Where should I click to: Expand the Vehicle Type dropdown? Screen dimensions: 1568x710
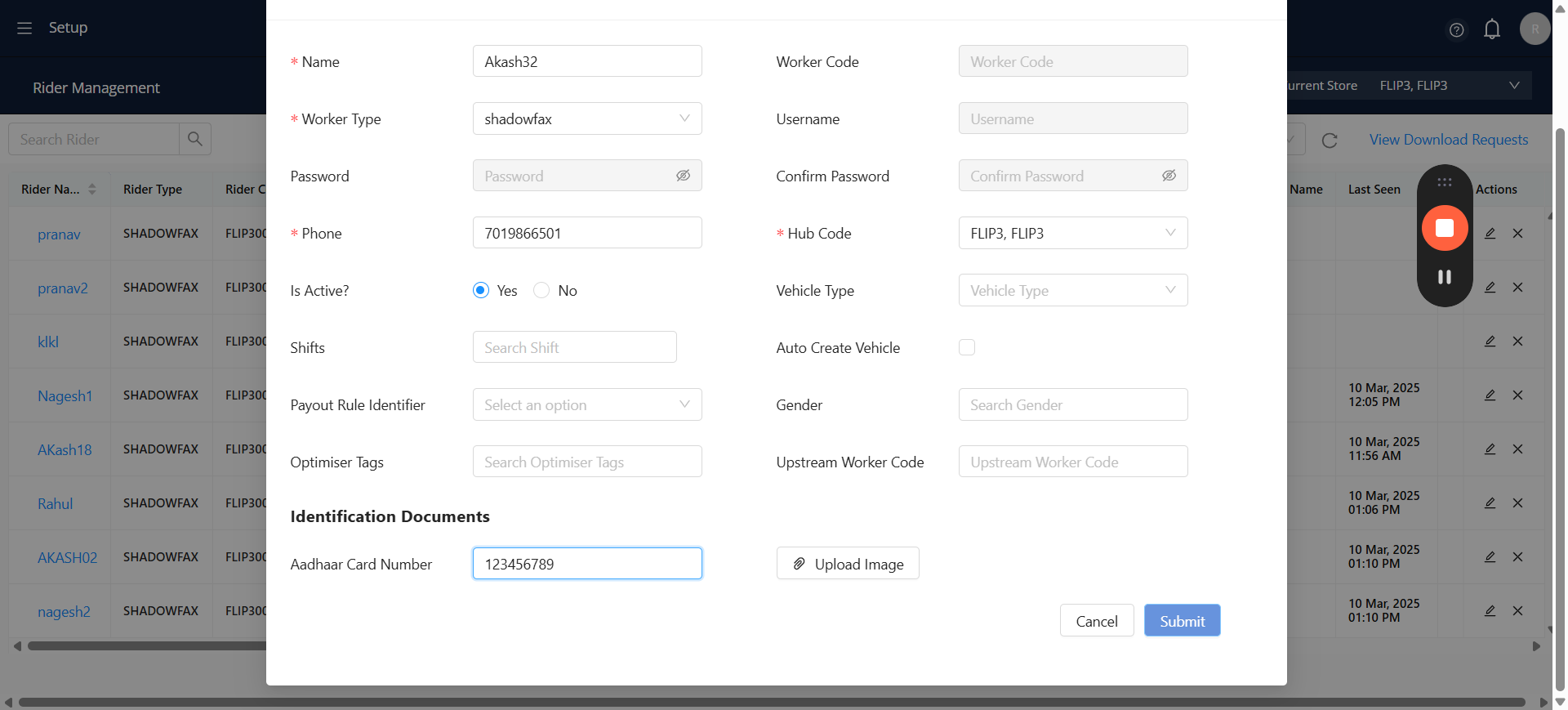(x=1072, y=290)
